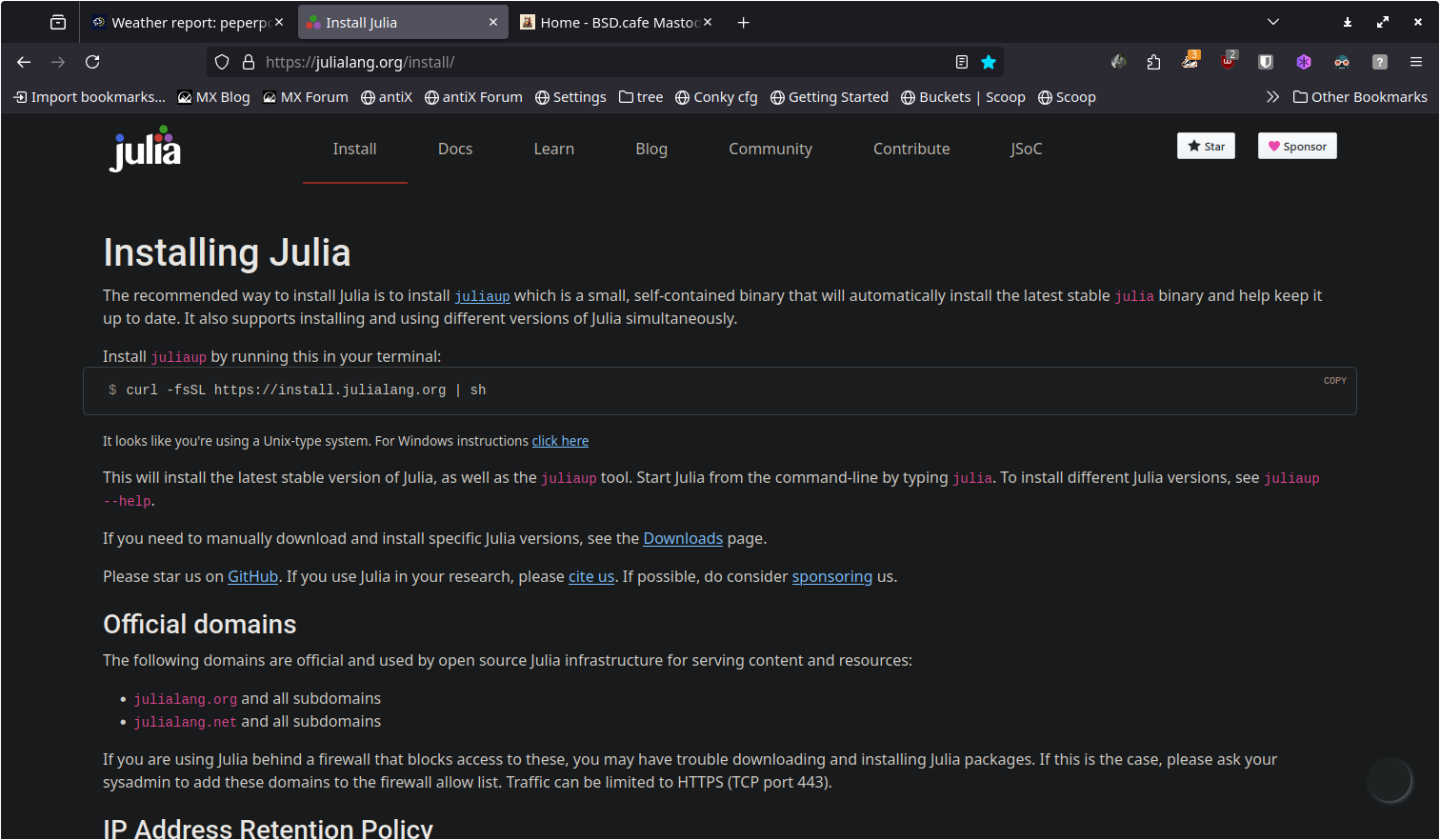Image resolution: width=1440 pixels, height=840 pixels.
Task: Open the hamburger application menu
Action: point(1416,62)
